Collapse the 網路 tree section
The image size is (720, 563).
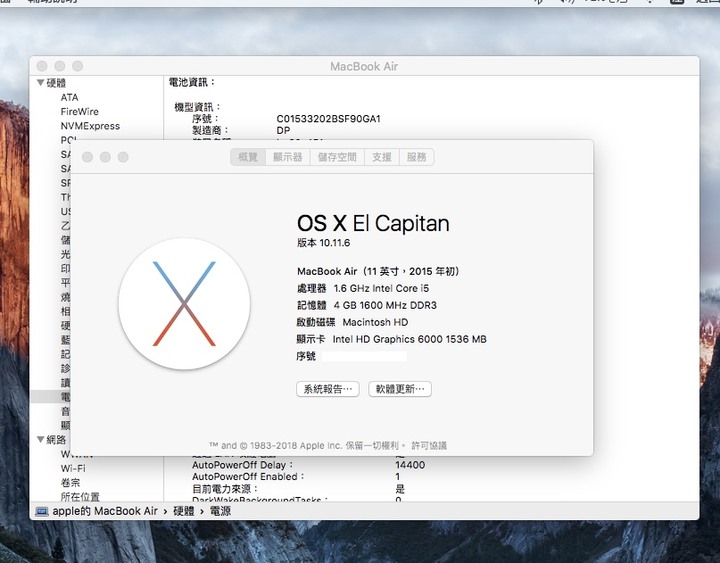click(40, 439)
